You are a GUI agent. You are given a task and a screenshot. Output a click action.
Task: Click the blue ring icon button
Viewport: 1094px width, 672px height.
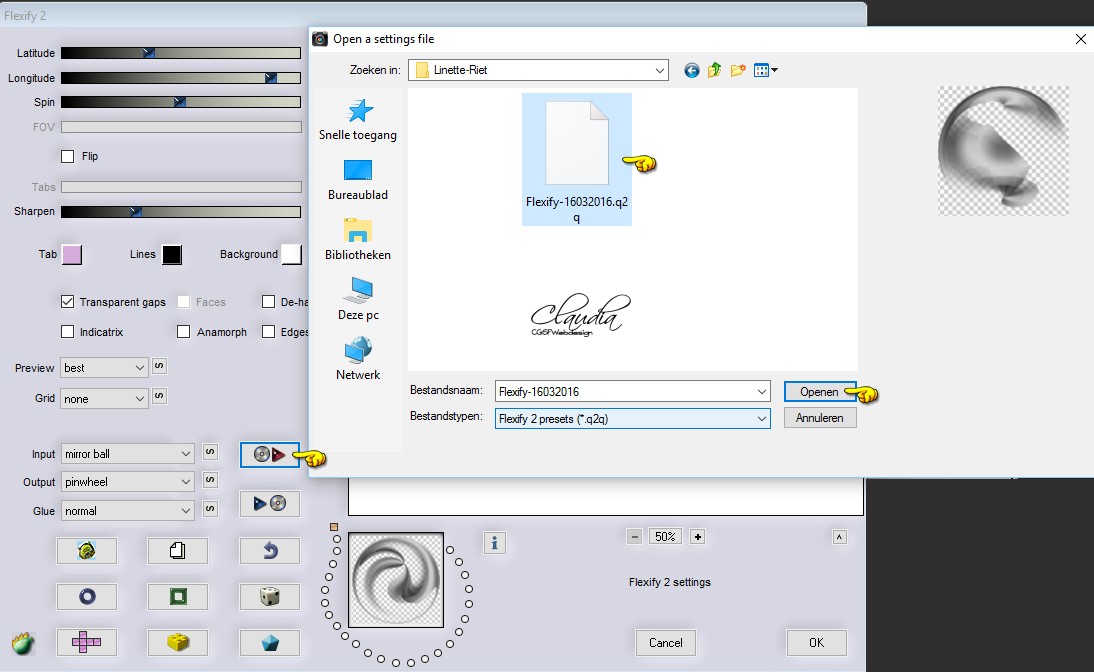[x=87, y=597]
